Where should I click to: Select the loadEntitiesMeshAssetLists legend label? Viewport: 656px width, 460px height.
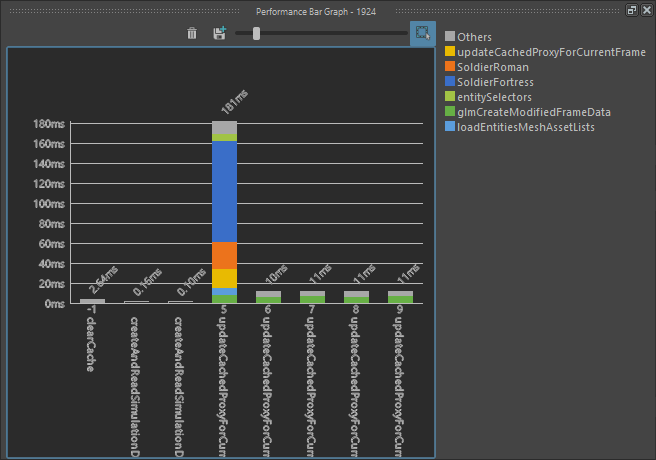[526, 128]
